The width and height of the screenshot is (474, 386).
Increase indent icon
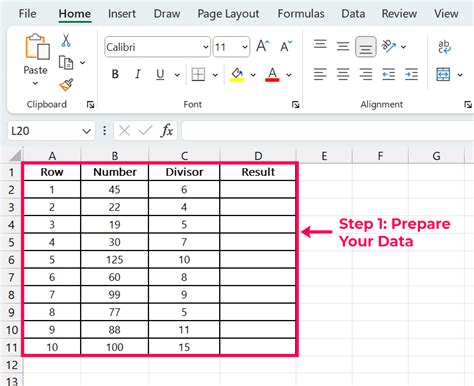pyautogui.click(x=411, y=74)
